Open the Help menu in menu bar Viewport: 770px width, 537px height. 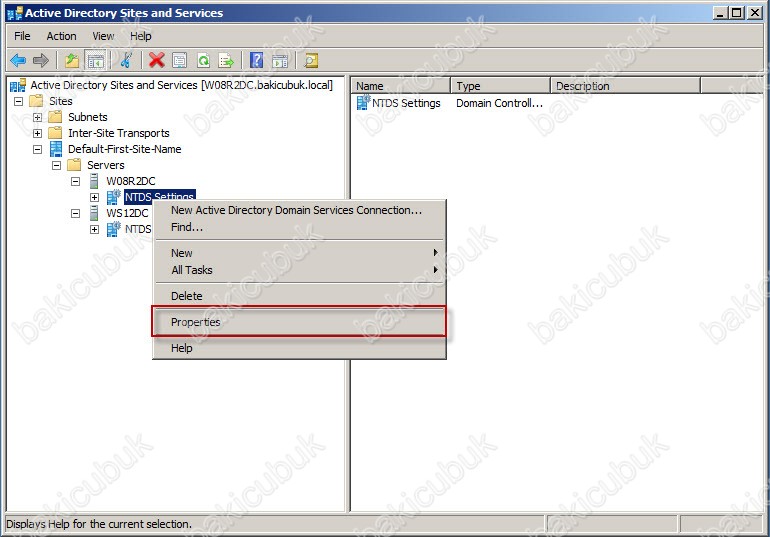point(140,36)
